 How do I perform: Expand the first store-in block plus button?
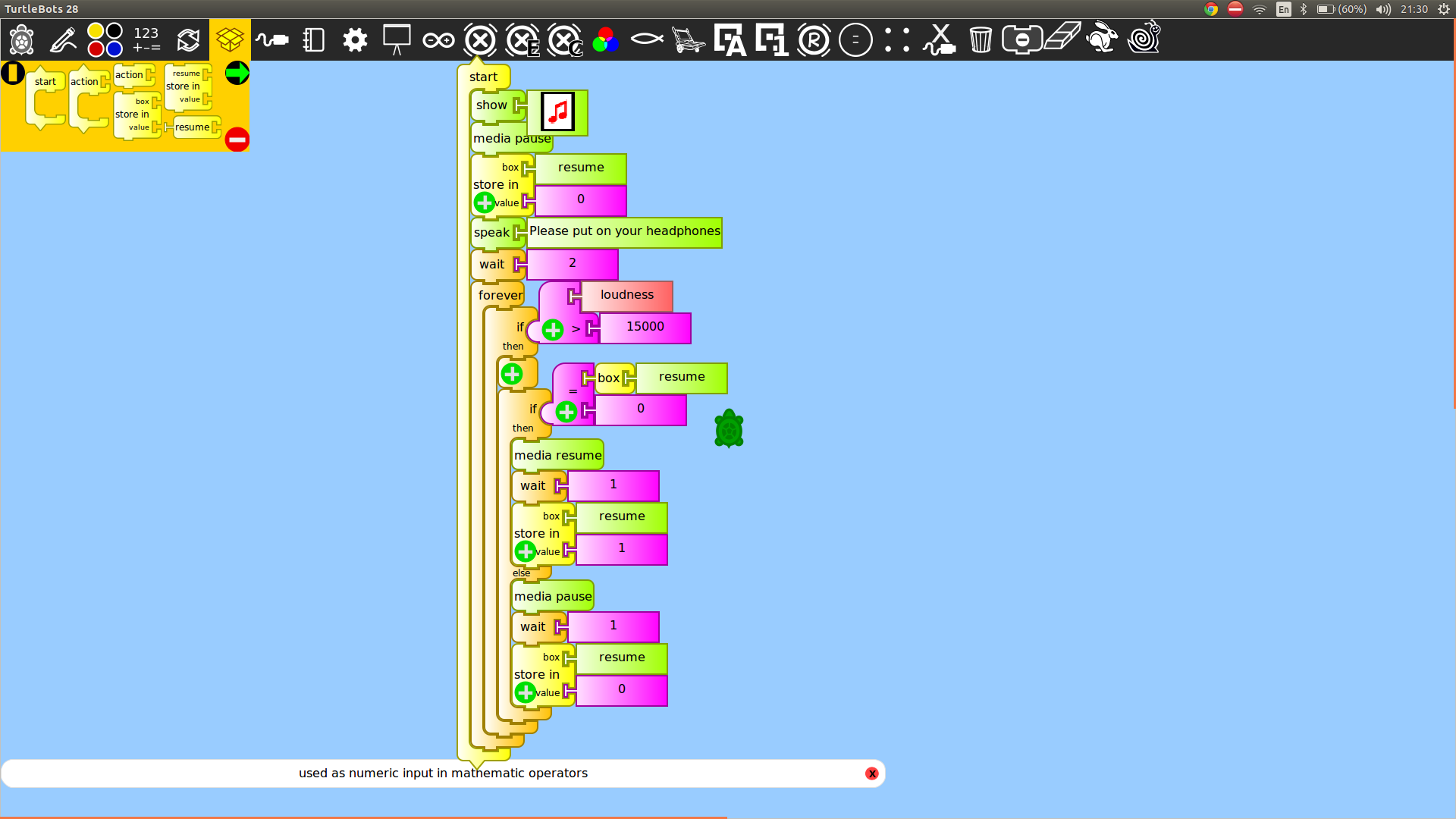point(485,202)
